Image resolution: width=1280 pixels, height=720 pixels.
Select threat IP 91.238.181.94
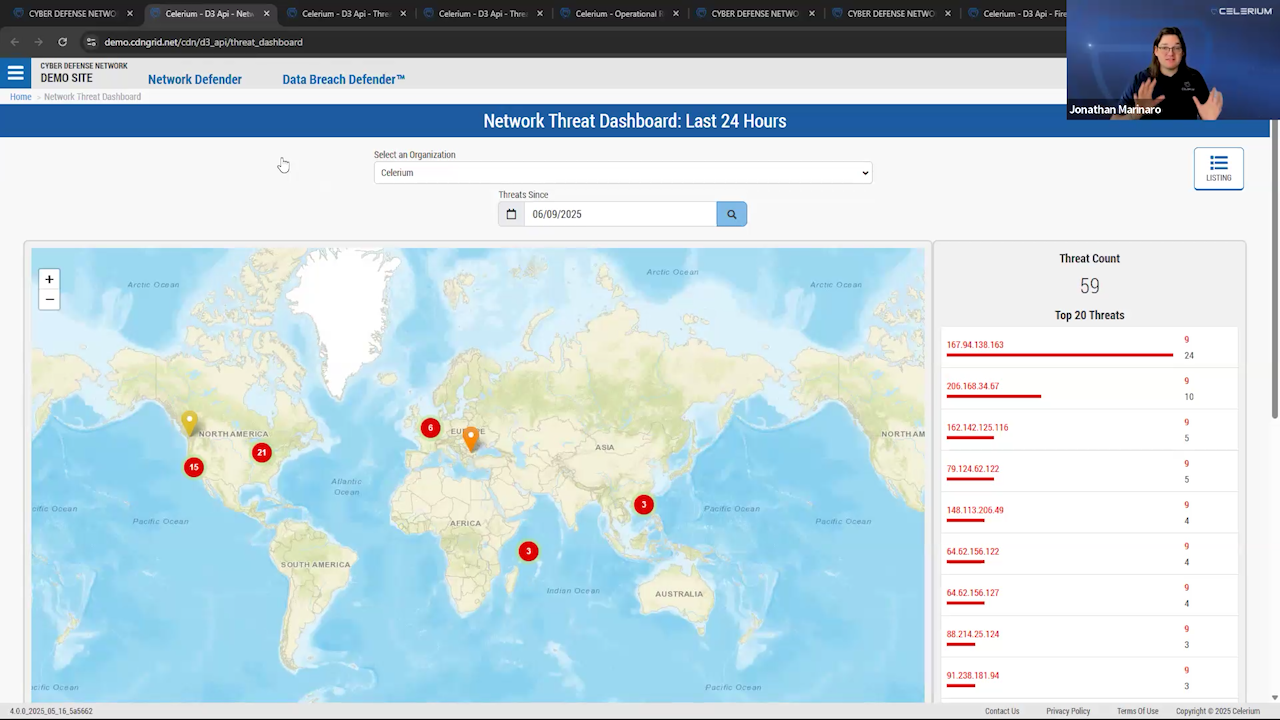click(x=973, y=675)
